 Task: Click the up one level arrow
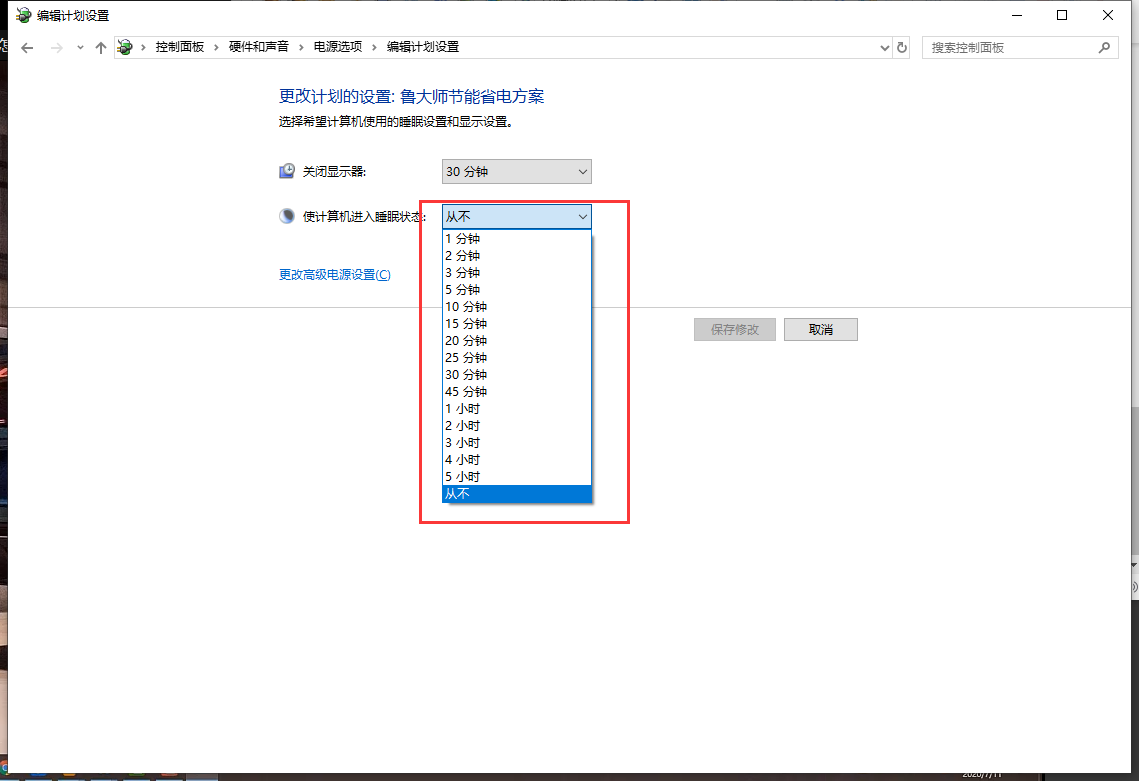click(100, 47)
